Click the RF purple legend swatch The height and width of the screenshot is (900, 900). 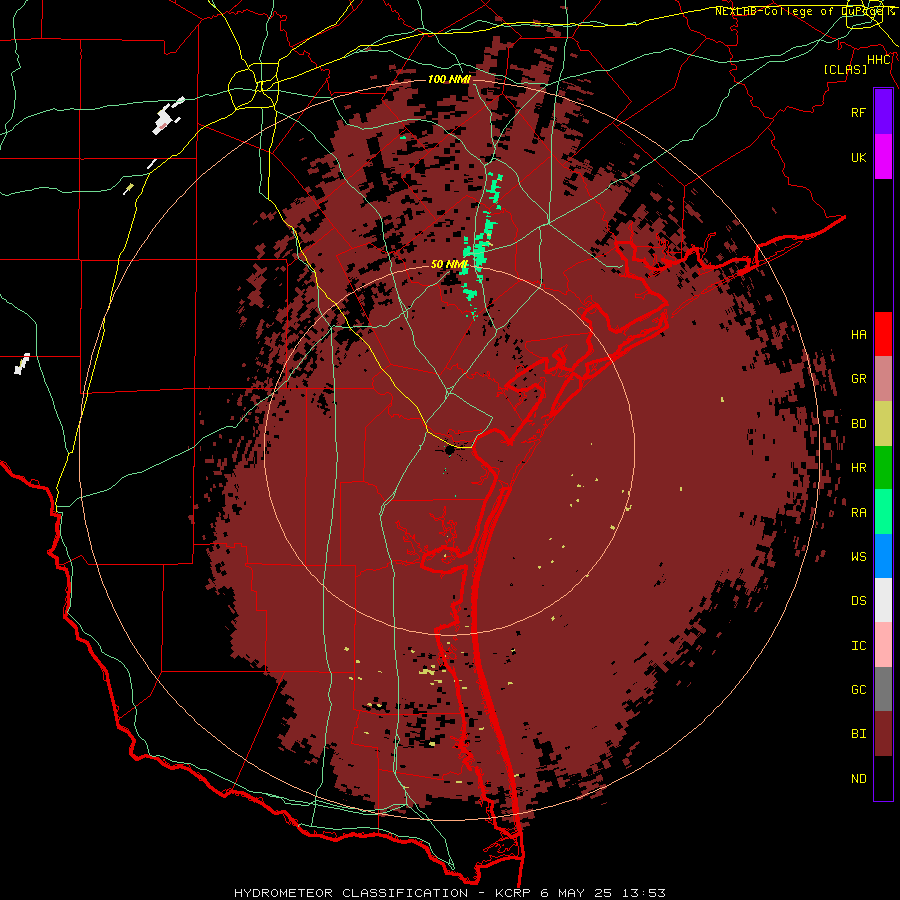(x=883, y=112)
